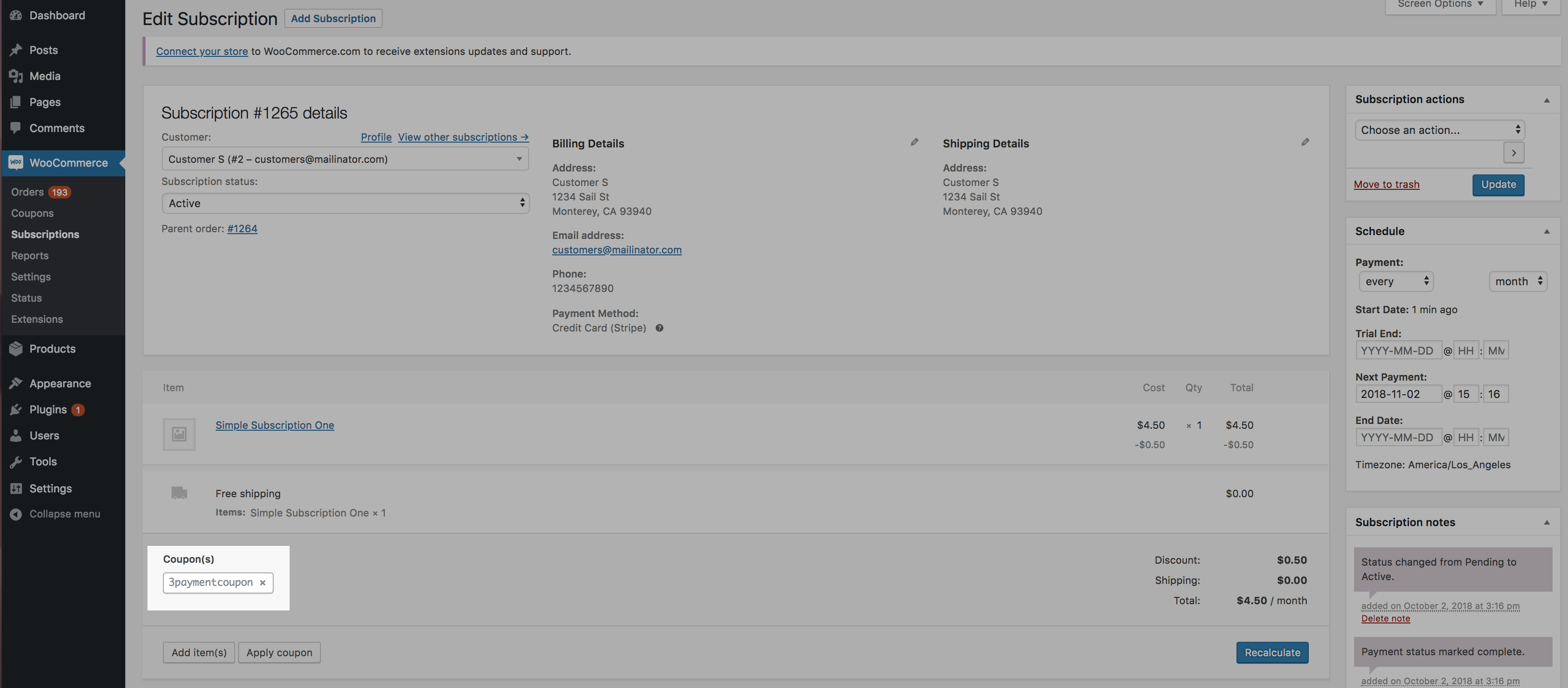
Task: Click the Billing Details edit pencil icon
Action: tap(914, 142)
